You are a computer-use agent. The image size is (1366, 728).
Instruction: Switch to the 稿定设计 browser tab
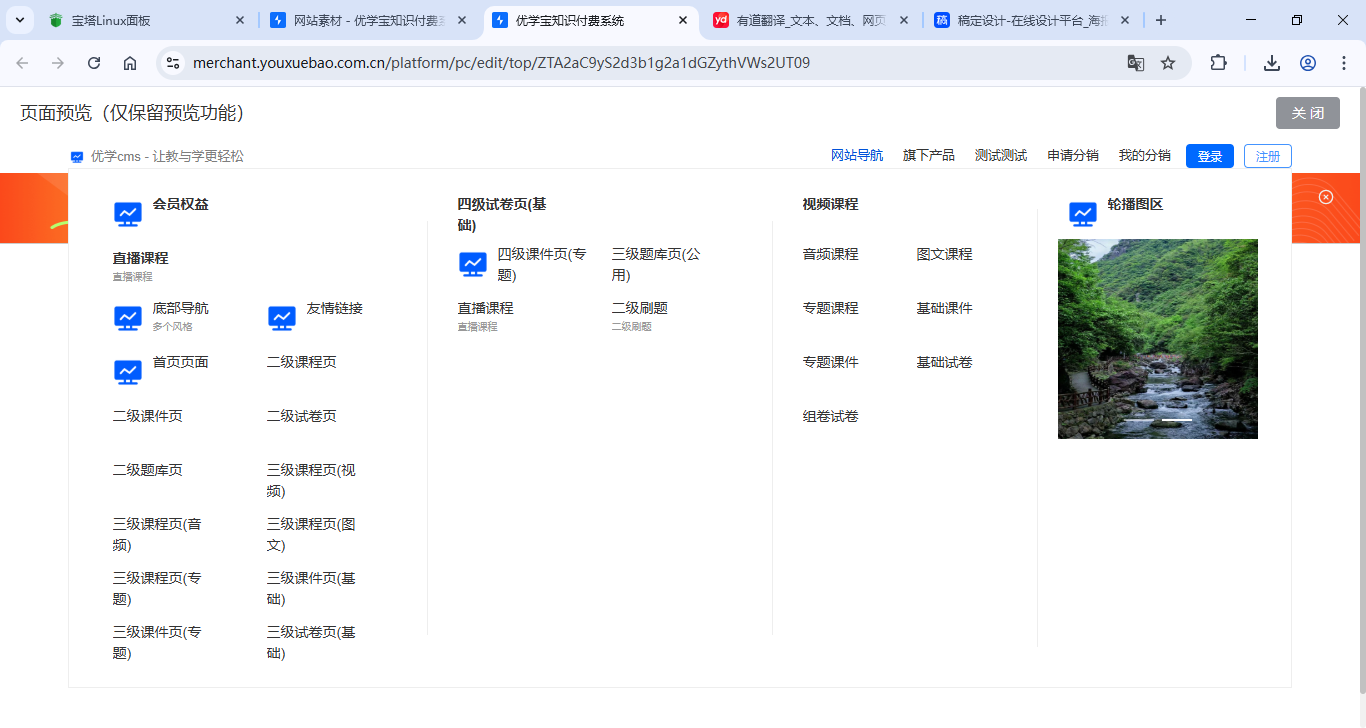(1030, 20)
